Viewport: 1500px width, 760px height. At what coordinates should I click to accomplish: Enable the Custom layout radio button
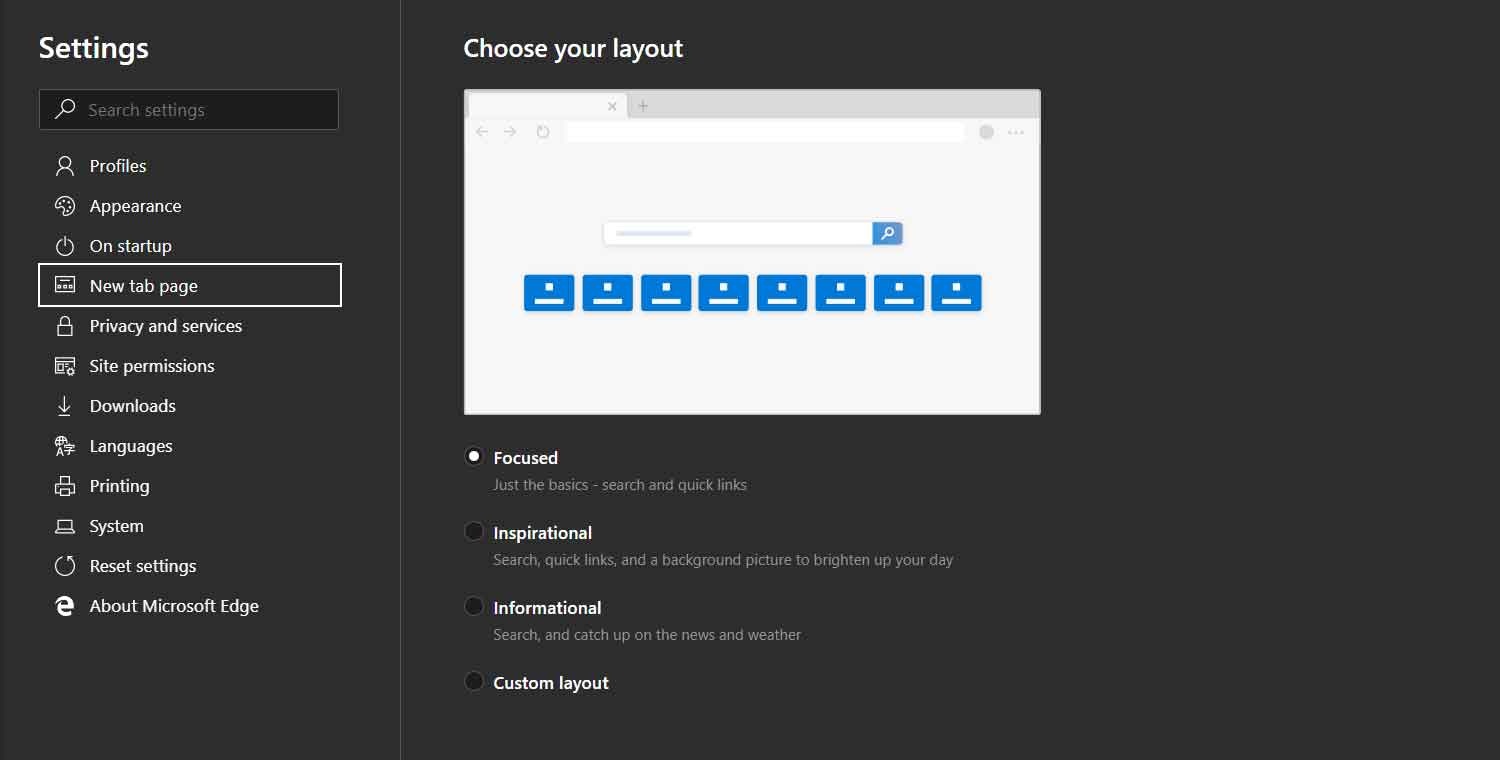pos(474,682)
